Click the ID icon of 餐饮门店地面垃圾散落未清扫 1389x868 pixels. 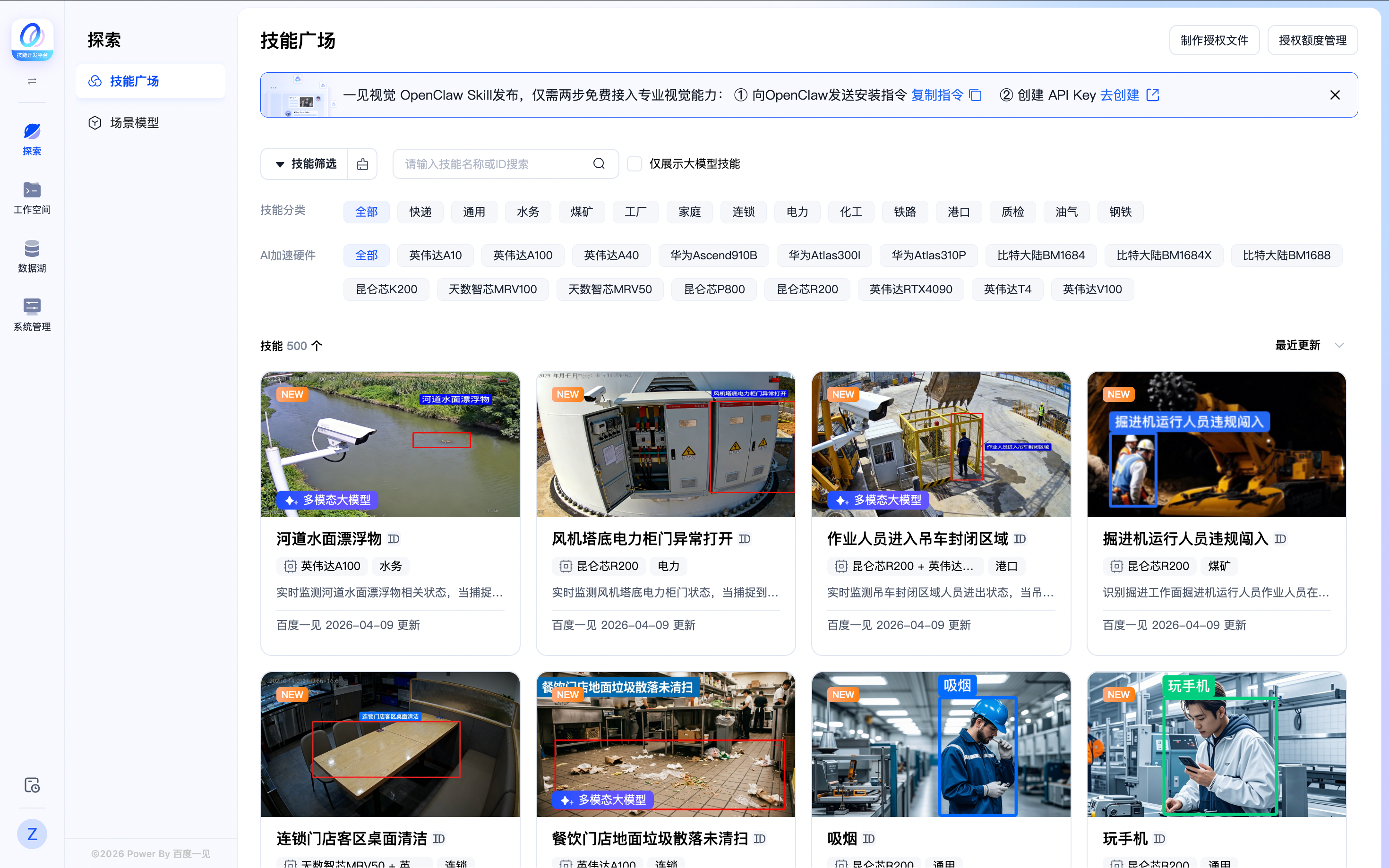(x=759, y=839)
